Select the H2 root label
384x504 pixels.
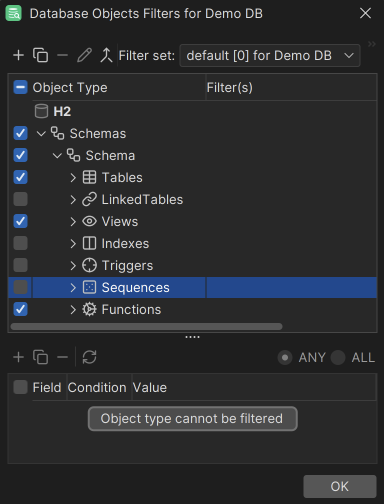[x=62, y=111]
